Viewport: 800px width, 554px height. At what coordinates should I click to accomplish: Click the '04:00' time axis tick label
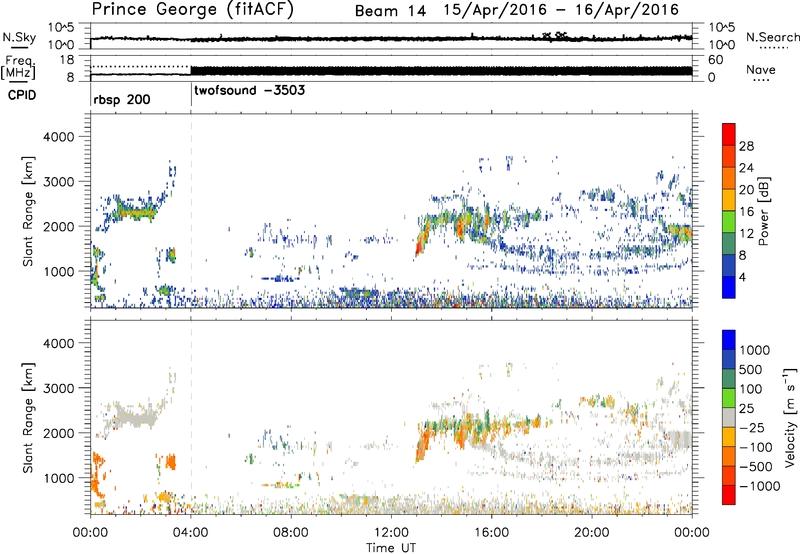(x=190, y=533)
